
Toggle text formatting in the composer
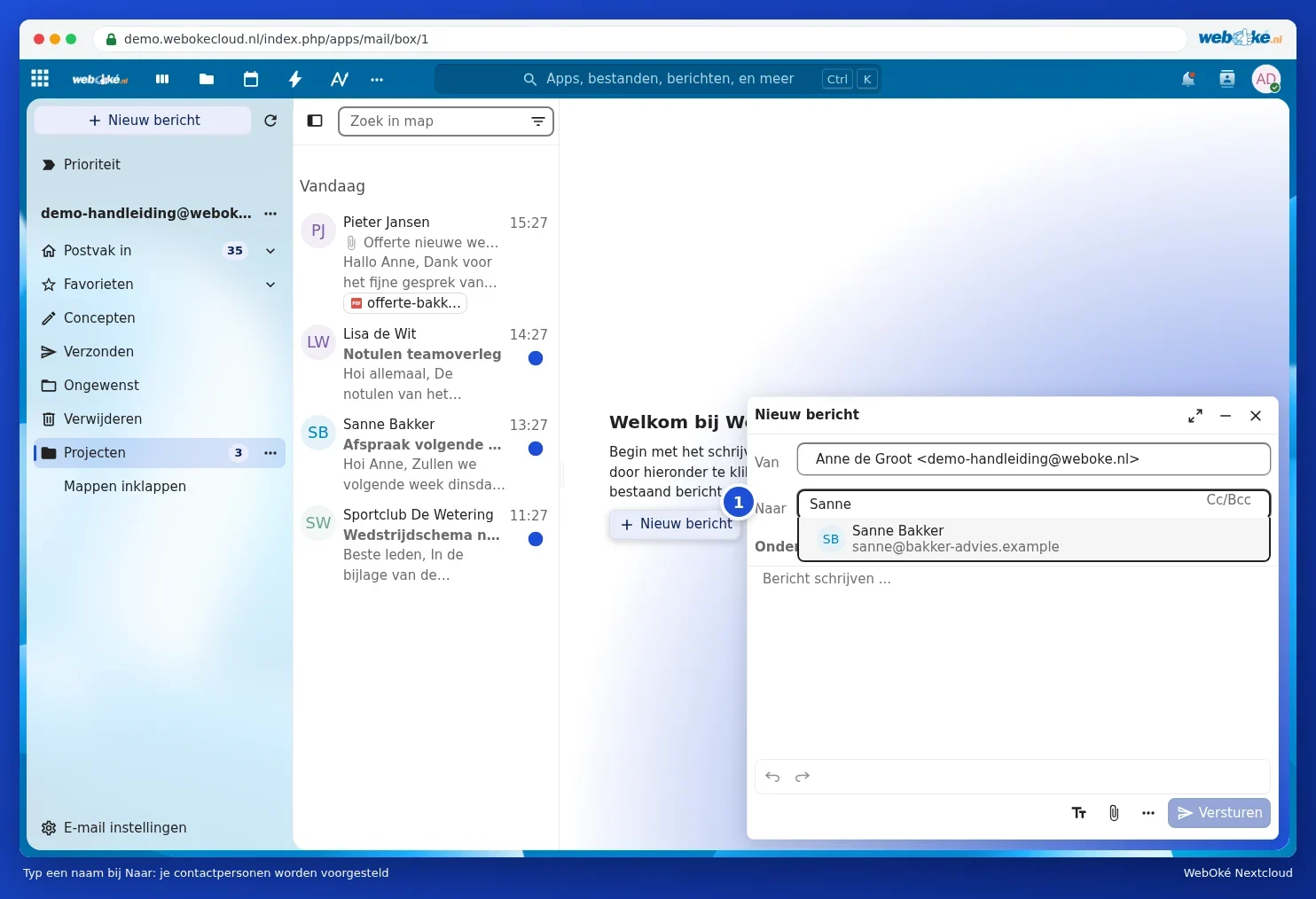point(1079,813)
